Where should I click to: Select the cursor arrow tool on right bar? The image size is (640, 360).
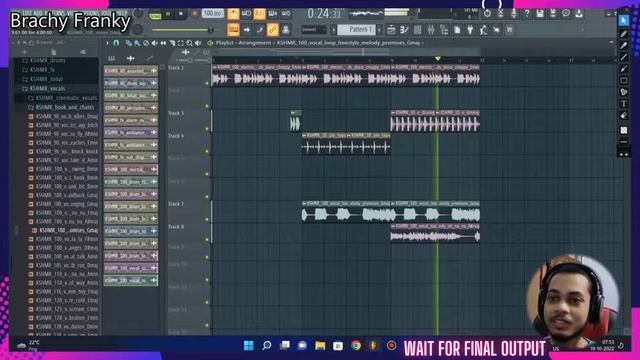pos(624,20)
